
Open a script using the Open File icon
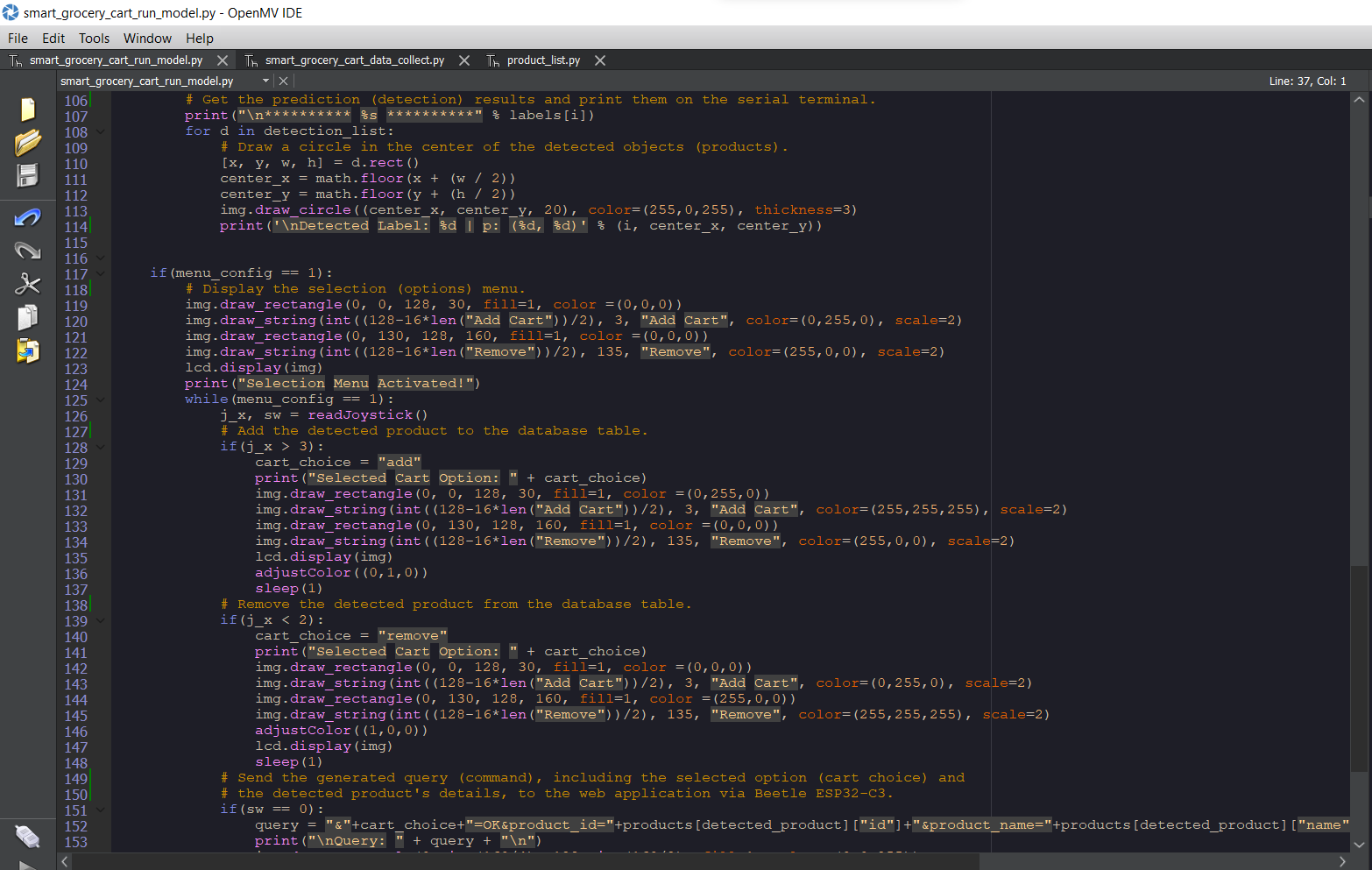click(26, 142)
